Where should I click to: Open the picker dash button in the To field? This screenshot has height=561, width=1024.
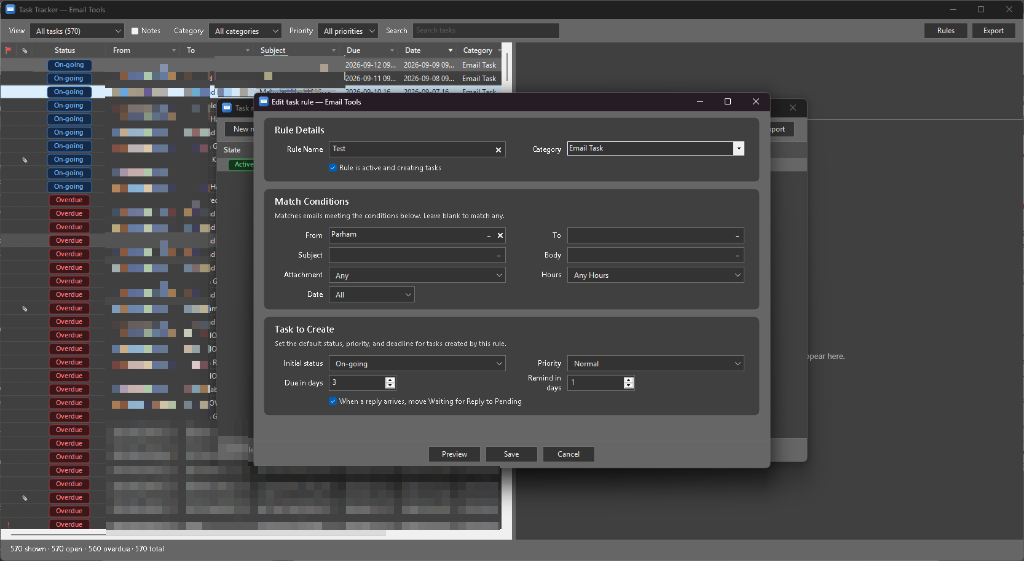pyautogui.click(x=737, y=236)
